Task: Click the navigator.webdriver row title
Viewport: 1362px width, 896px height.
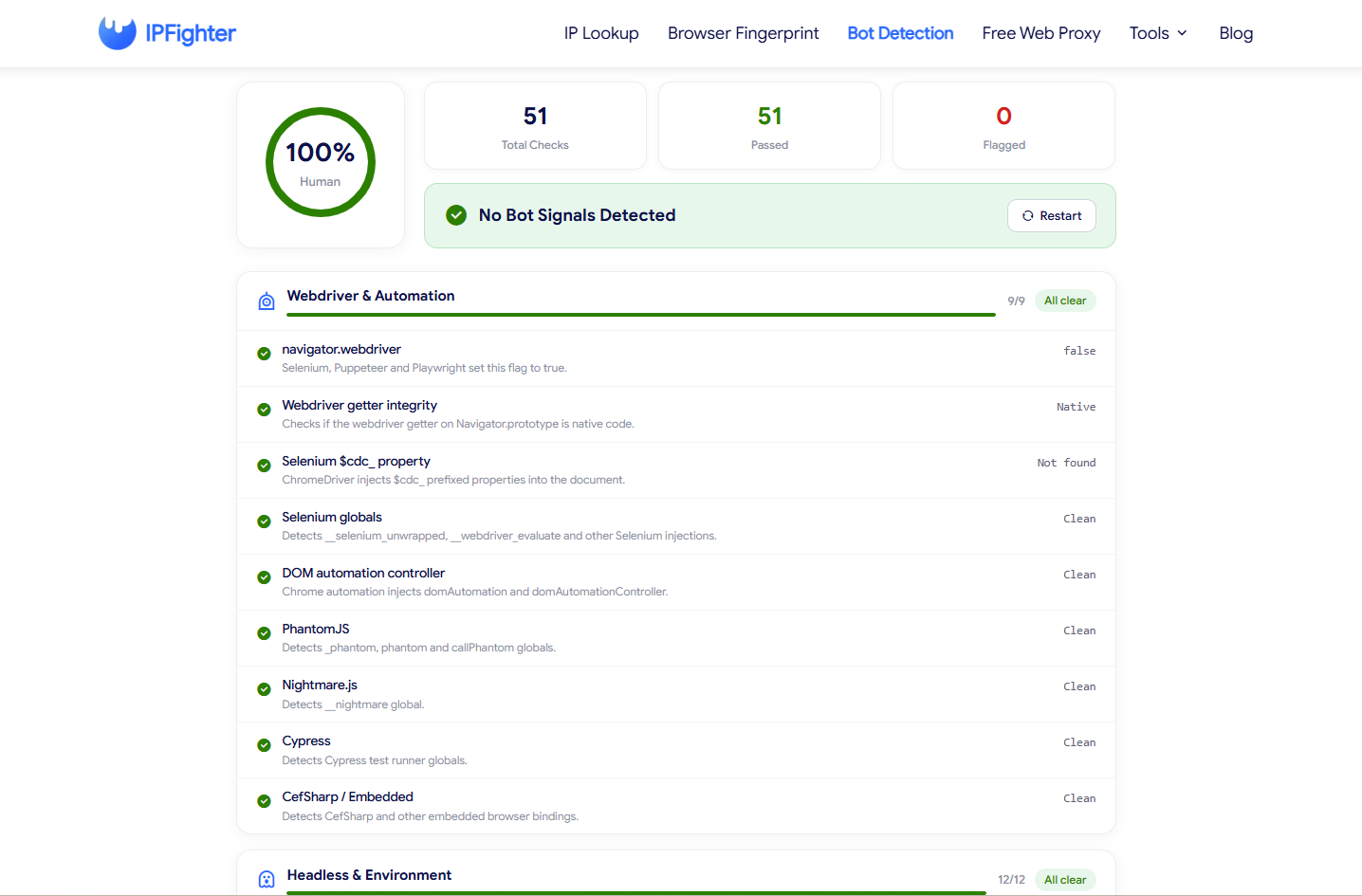Action: (341, 349)
